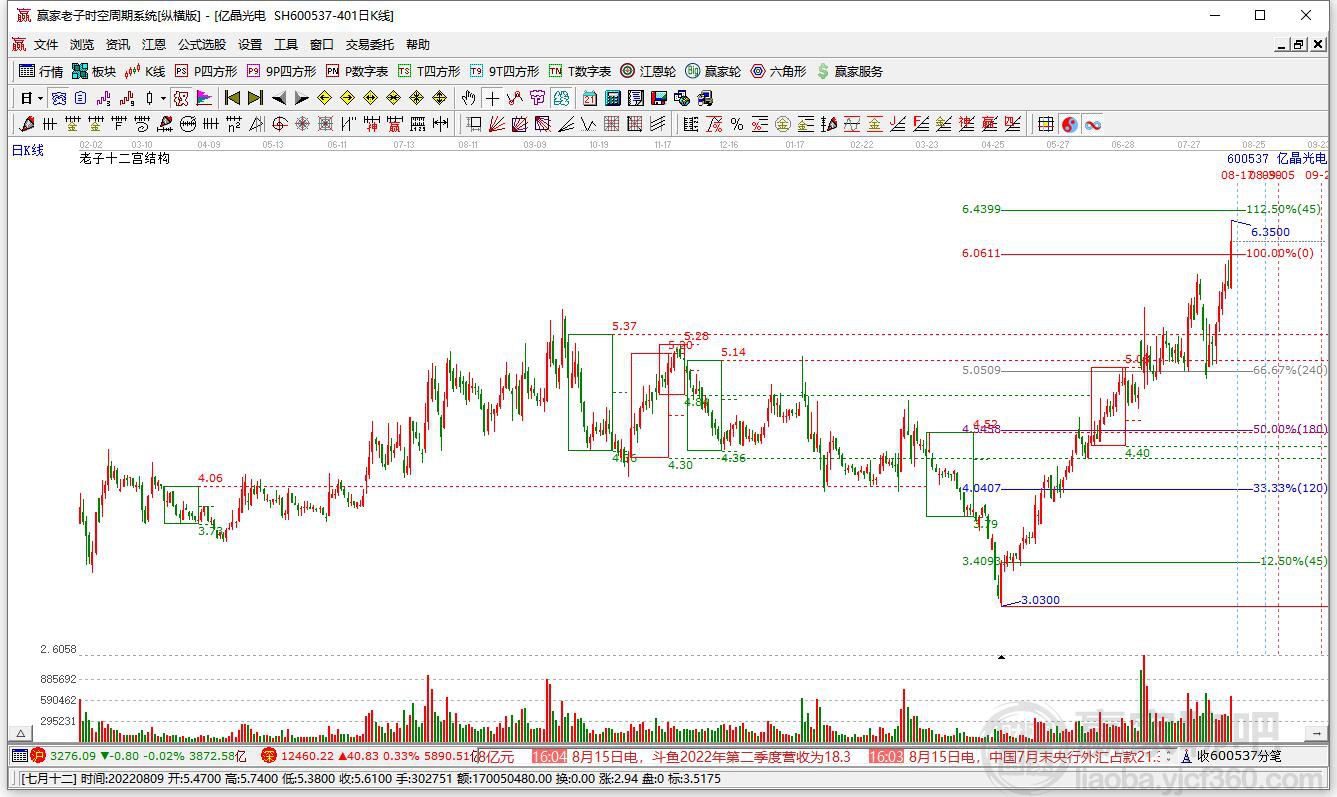Open 赢家服务 with dollar icon
Image resolution: width=1337 pixels, height=797 pixels.
click(850, 71)
